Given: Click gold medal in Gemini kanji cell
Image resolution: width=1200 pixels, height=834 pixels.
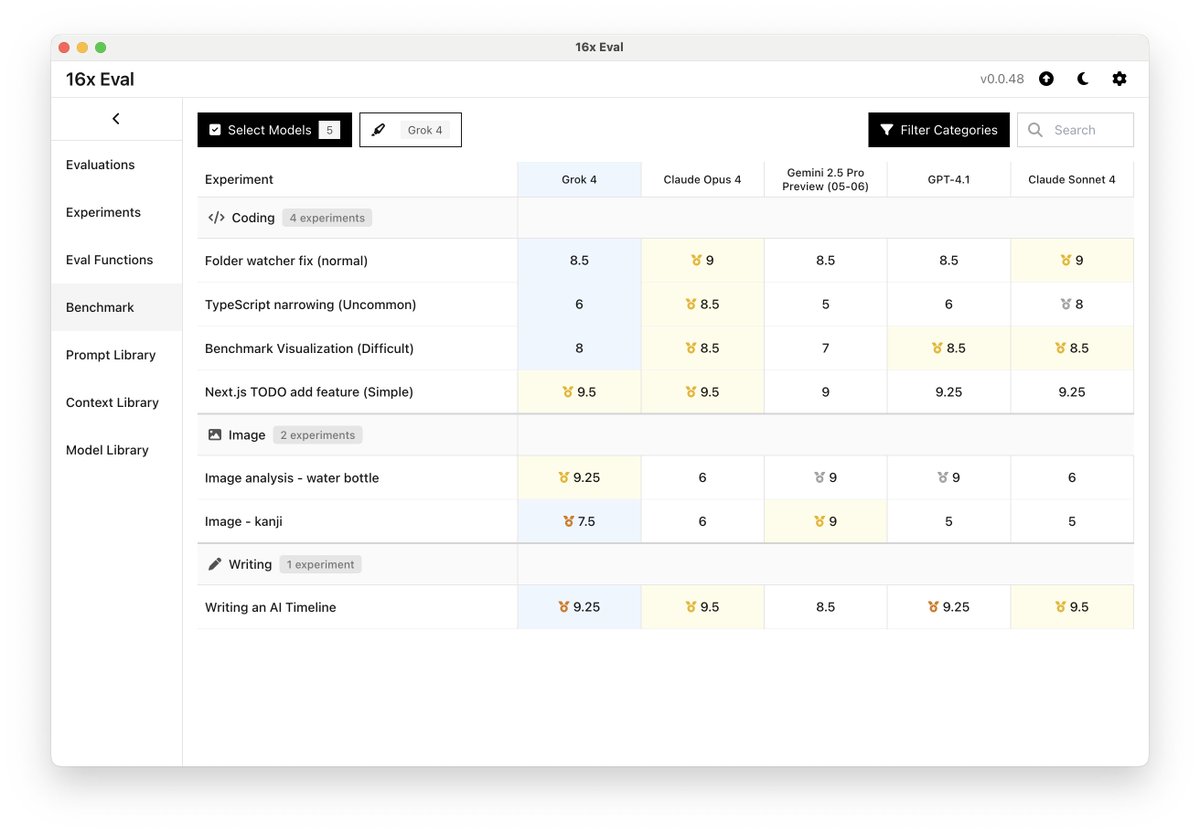Looking at the screenshot, I should click(819, 521).
